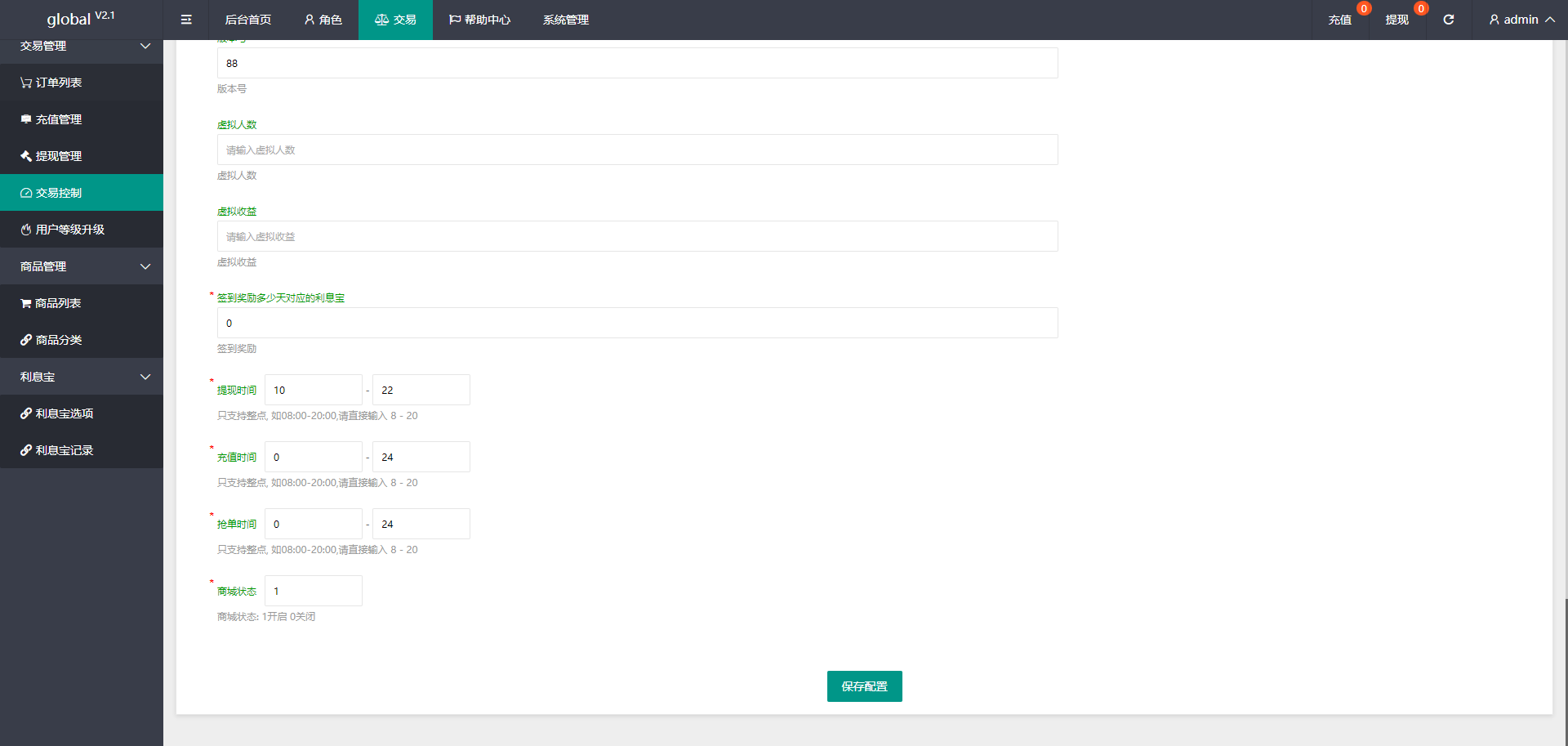Image resolution: width=1568 pixels, height=746 pixels.
Task: Focus 充值时间 start hour field
Action: (314, 457)
